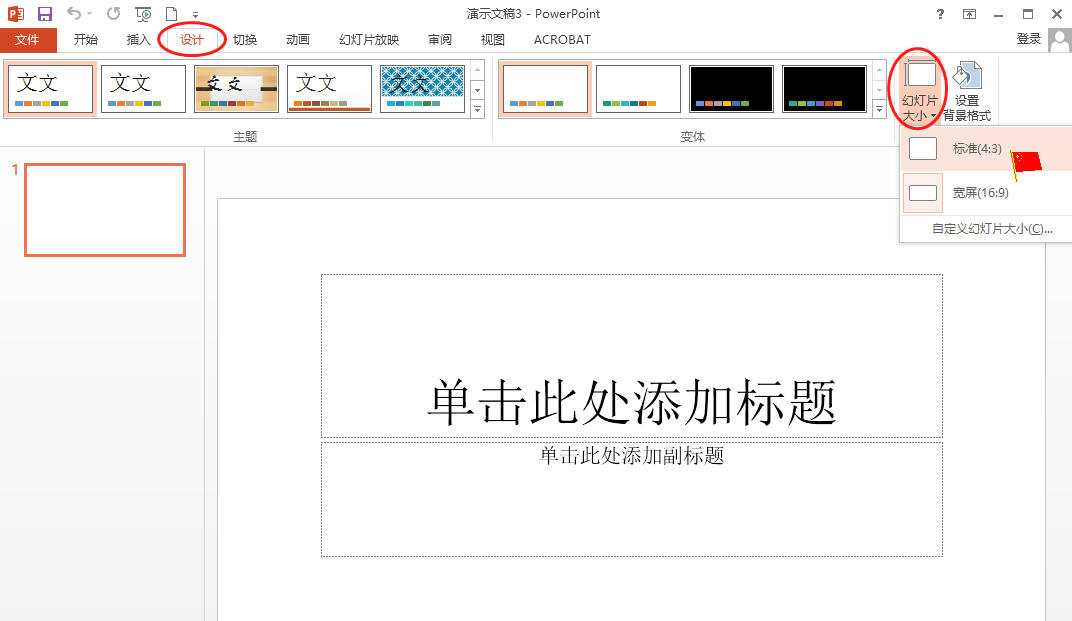Open the 文件 (File) tab
Image resolution: width=1072 pixels, height=621 pixels.
[x=27, y=40]
